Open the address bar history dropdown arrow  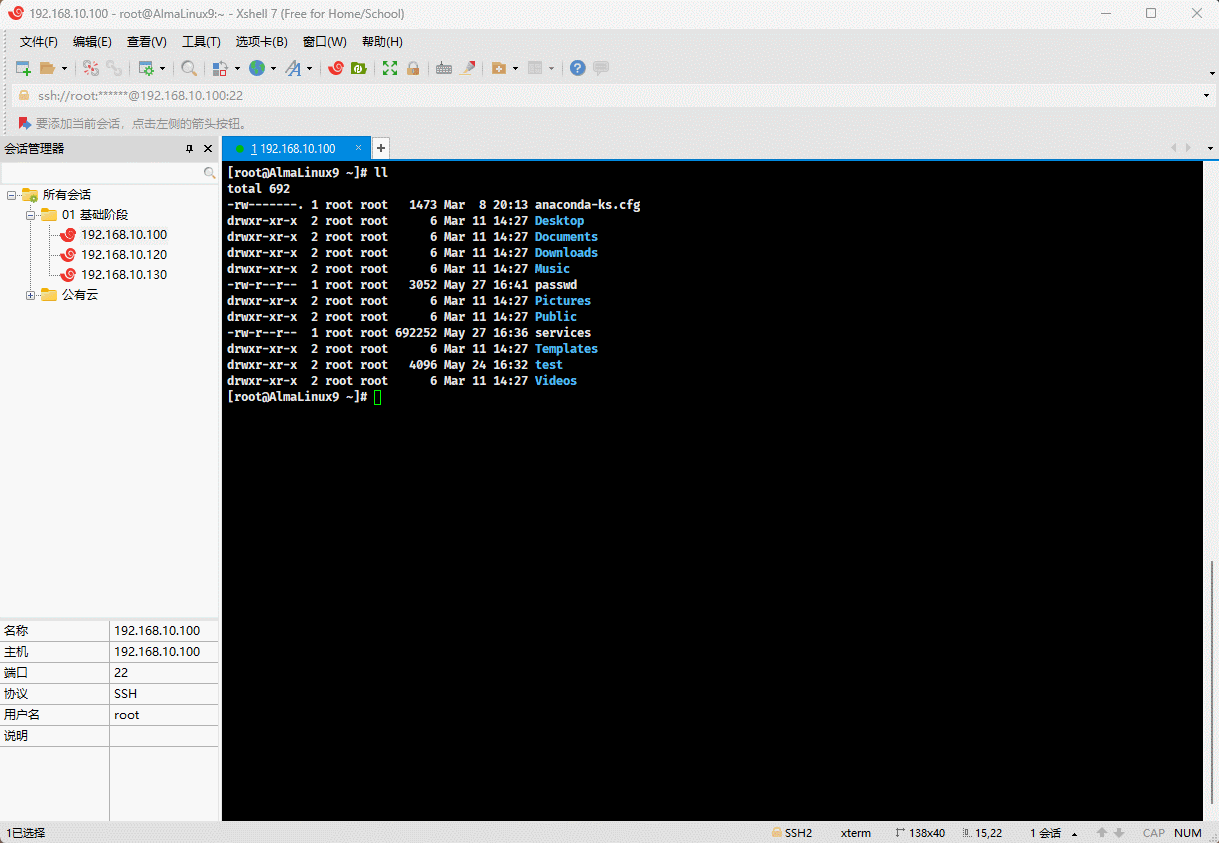click(x=1207, y=96)
